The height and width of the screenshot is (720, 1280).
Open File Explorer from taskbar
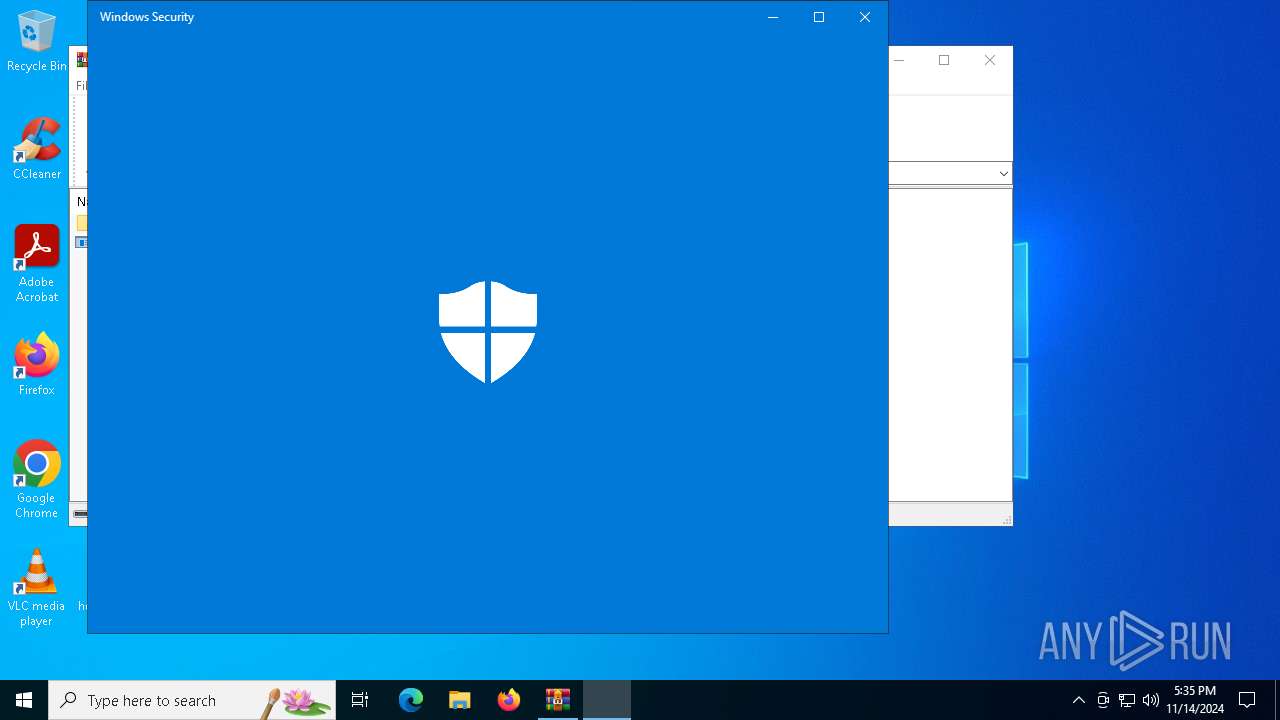point(460,700)
